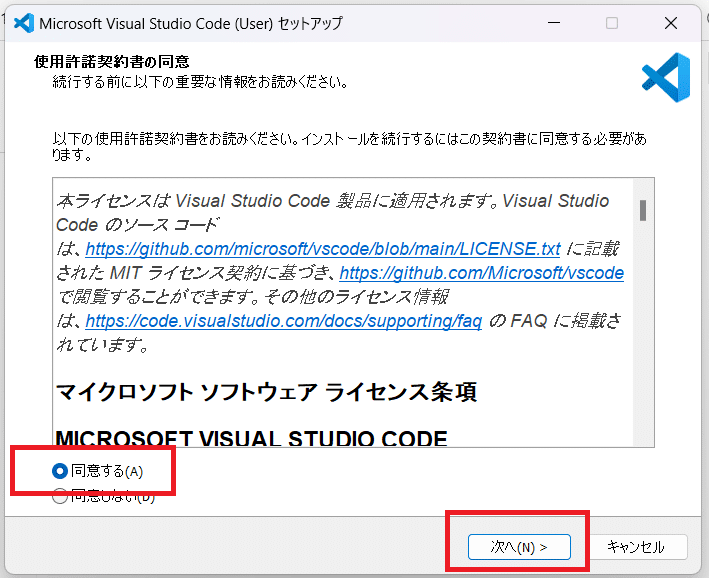Open the github.com/Microsoft/vscode link

point(481,273)
